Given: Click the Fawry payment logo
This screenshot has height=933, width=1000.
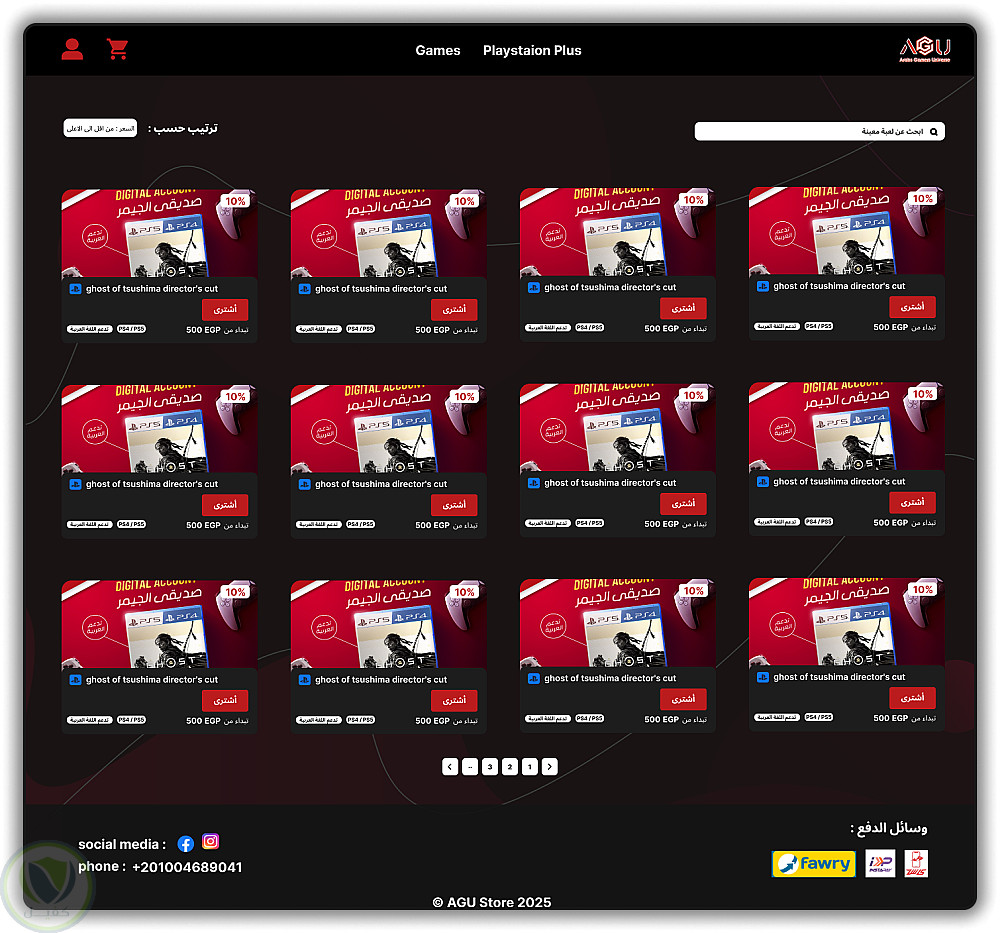Looking at the screenshot, I should point(814,864).
